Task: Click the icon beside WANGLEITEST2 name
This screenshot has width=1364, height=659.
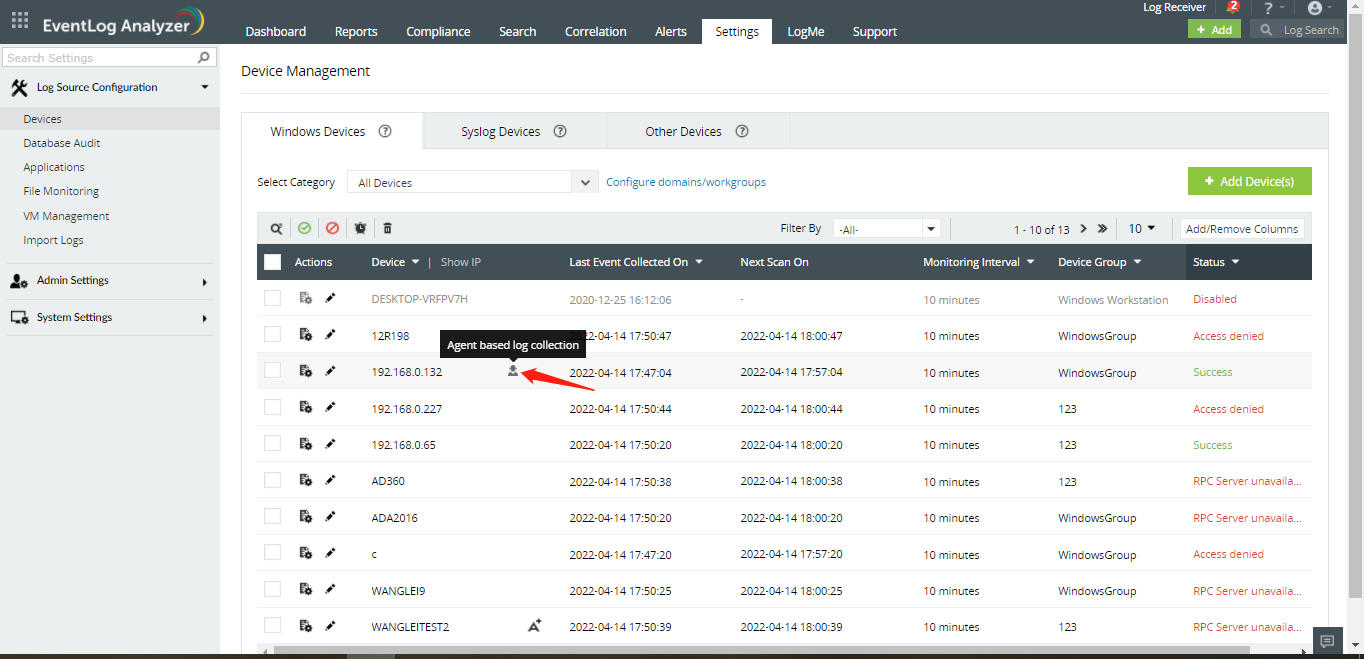Action: click(x=534, y=626)
